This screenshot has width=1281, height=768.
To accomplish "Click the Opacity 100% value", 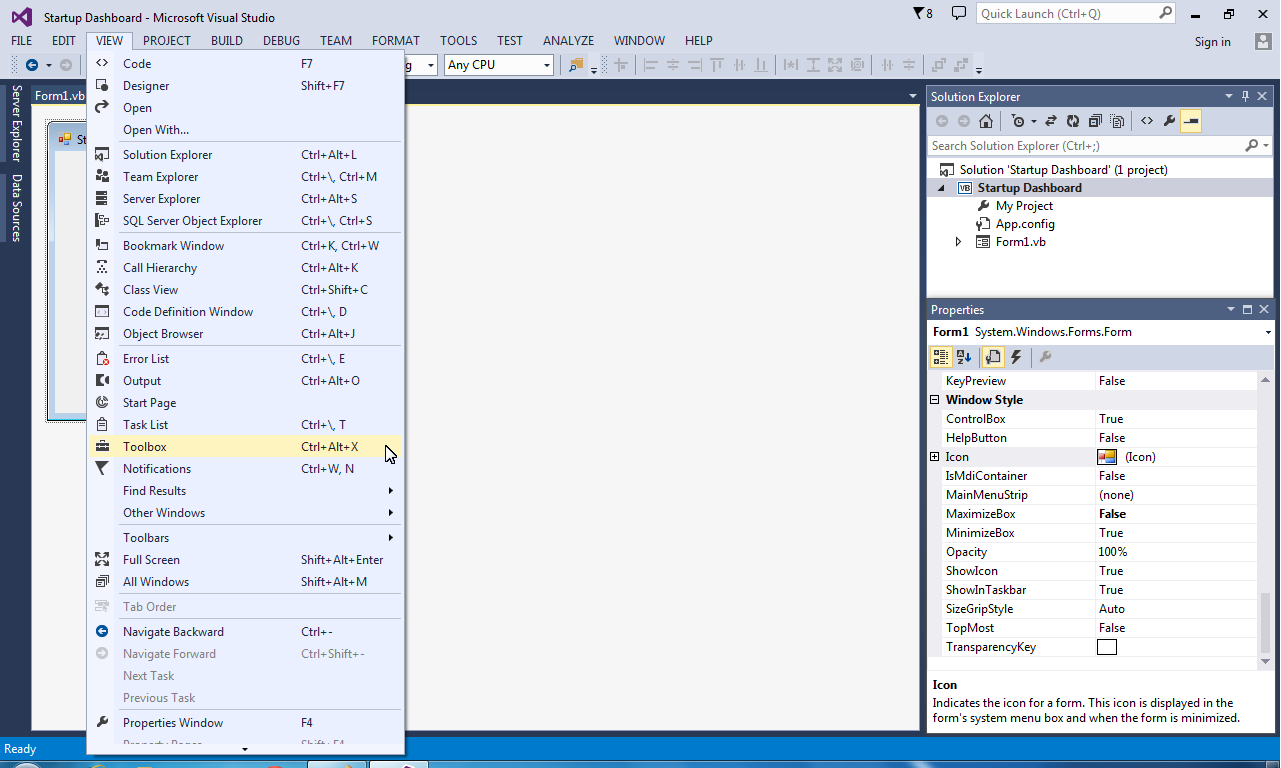I will coord(1113,552).
